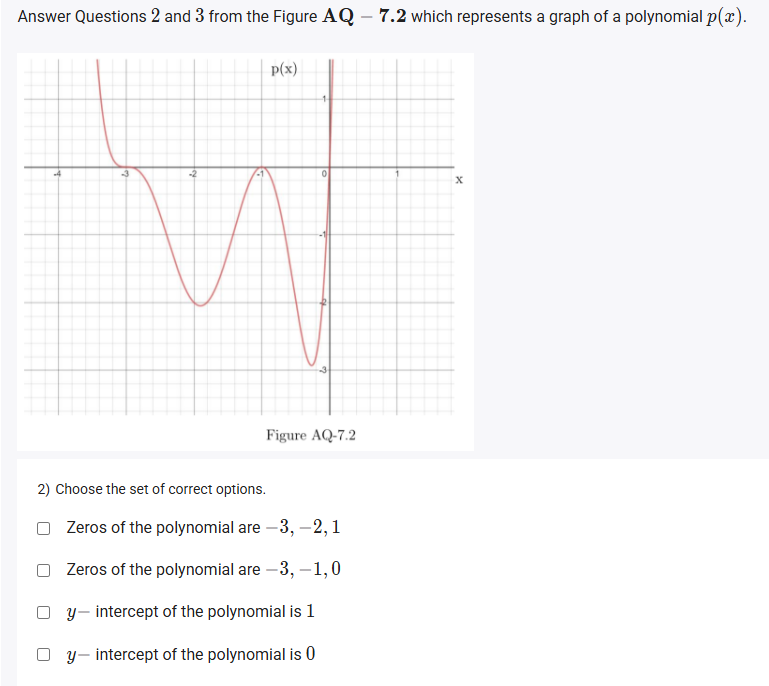Image resolution: width=769 pixels, height=686 pixels.
Task: Tick the checkbox for y-intercept is 1
Action: click(43, 612)
